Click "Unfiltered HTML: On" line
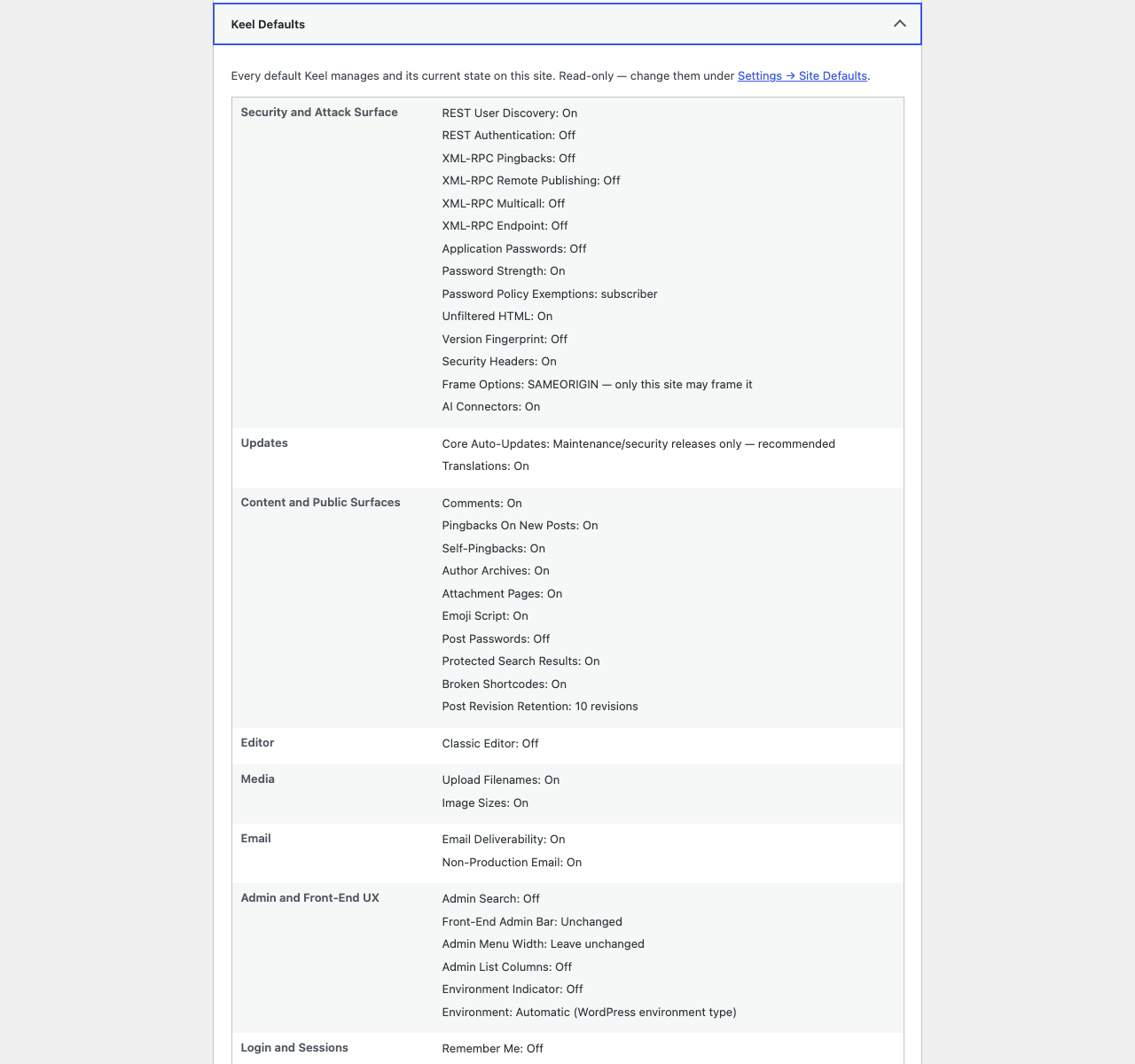This screenshot has width=1135, height=1064. 497,317
